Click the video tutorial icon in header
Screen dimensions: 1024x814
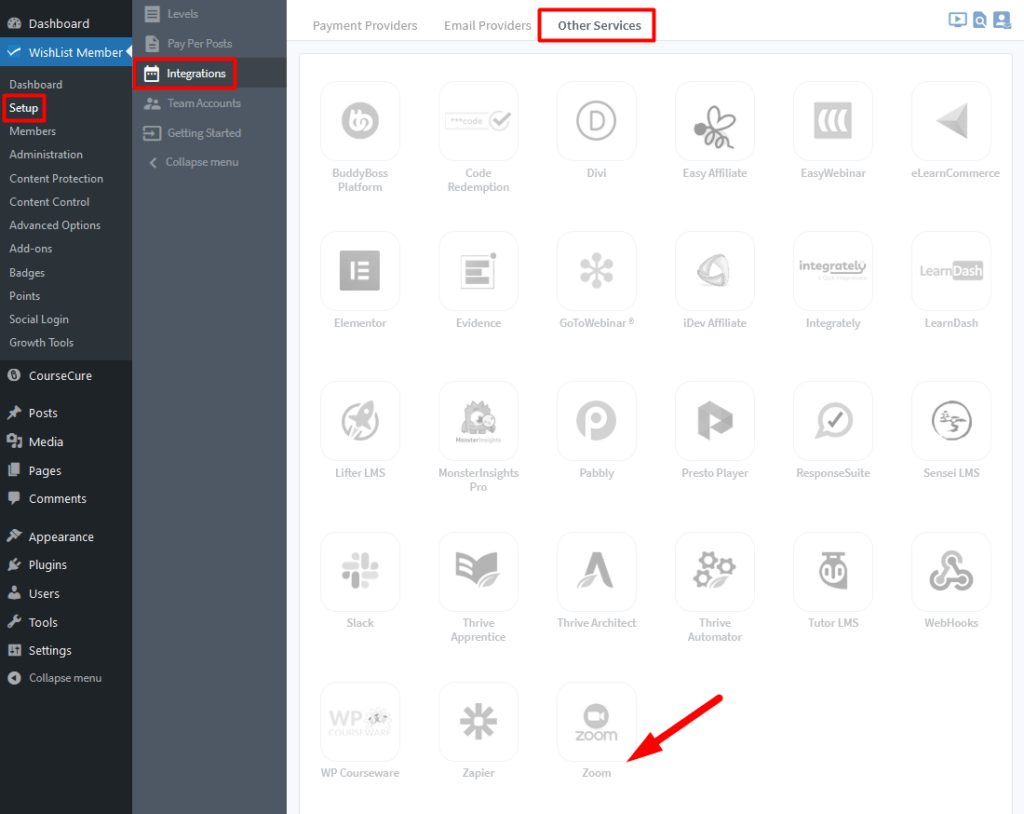point(957,20)
